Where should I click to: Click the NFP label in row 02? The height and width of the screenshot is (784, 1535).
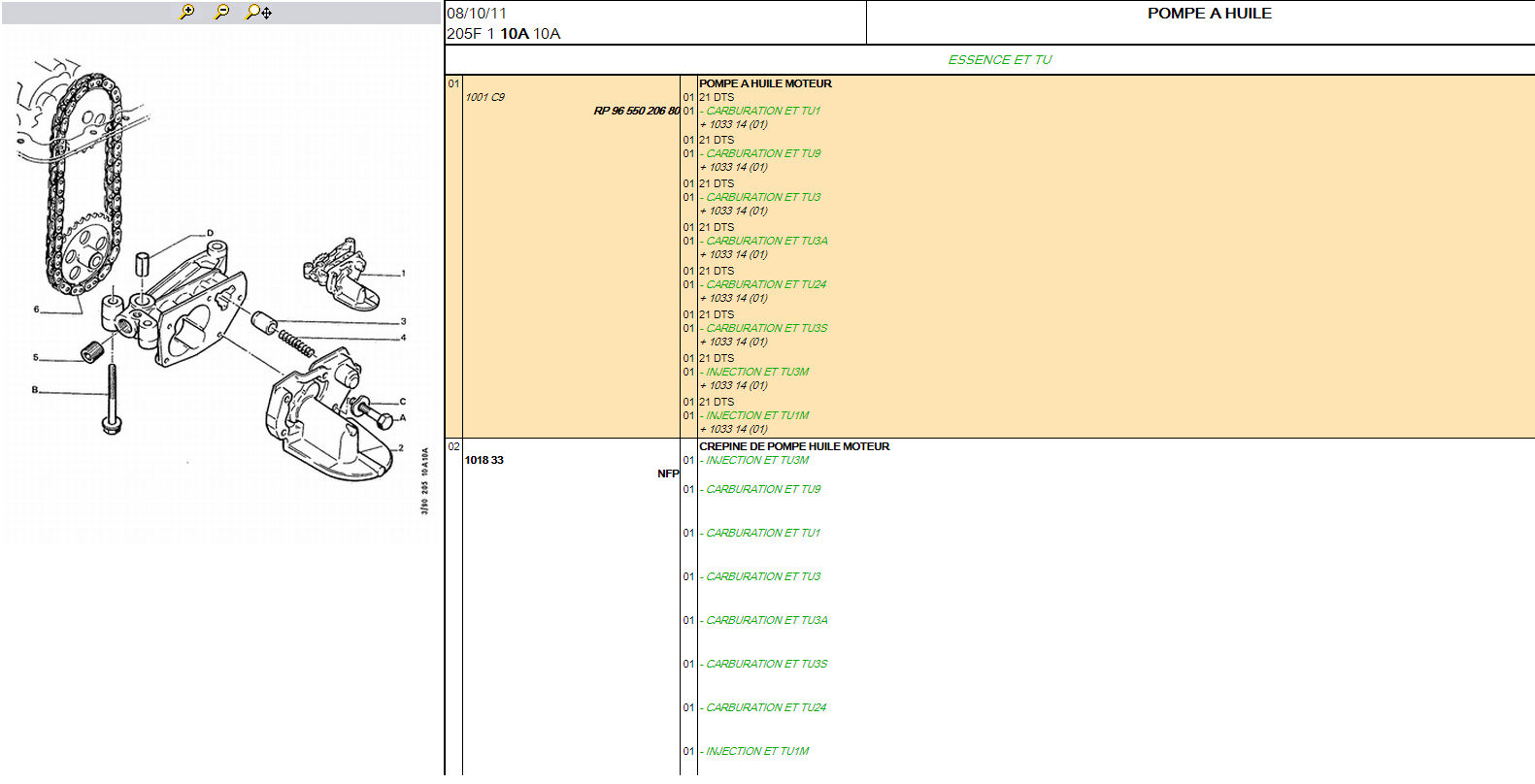pos(668,474)
